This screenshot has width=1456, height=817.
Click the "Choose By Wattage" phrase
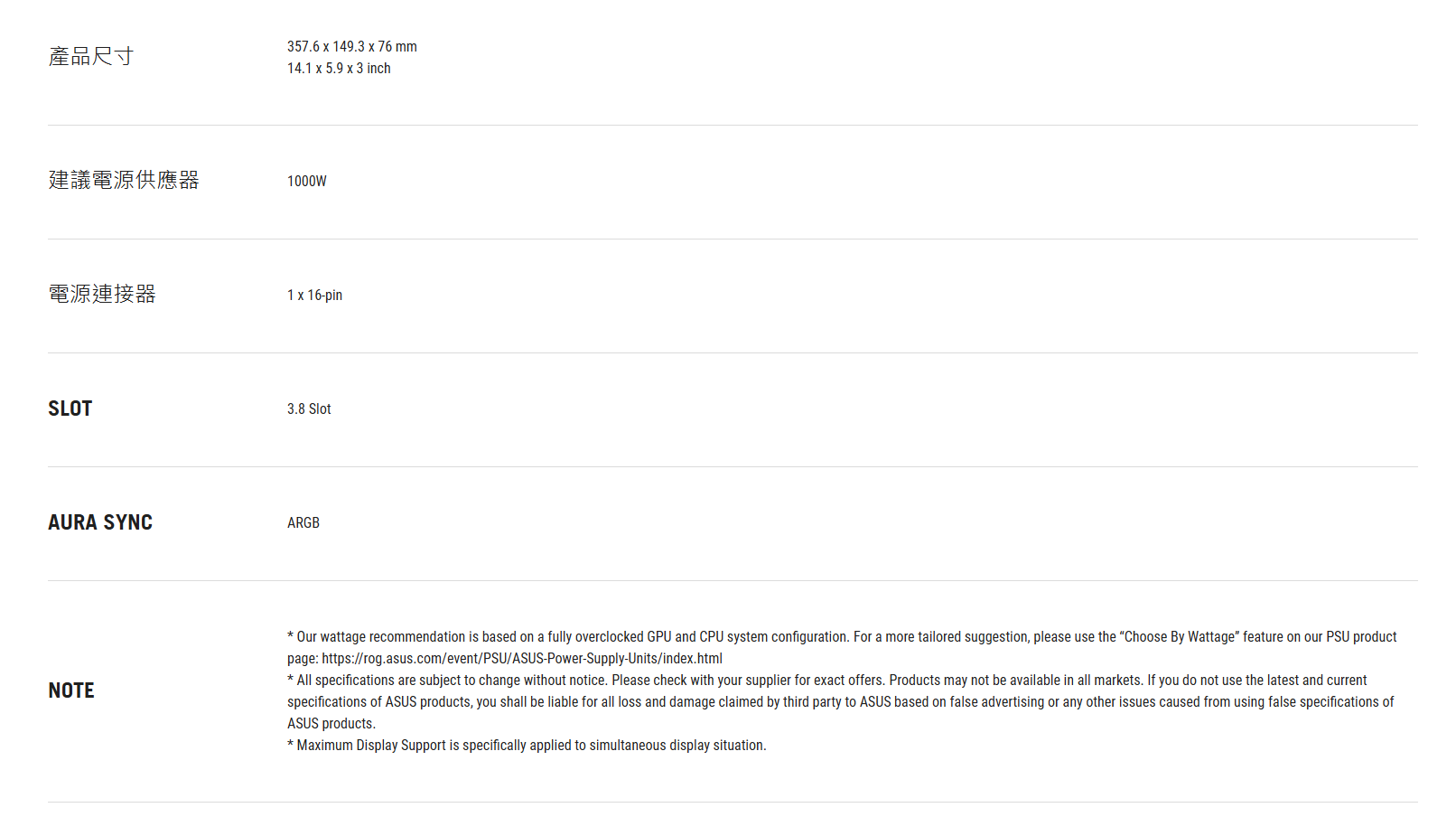[x=1180, y=636]
